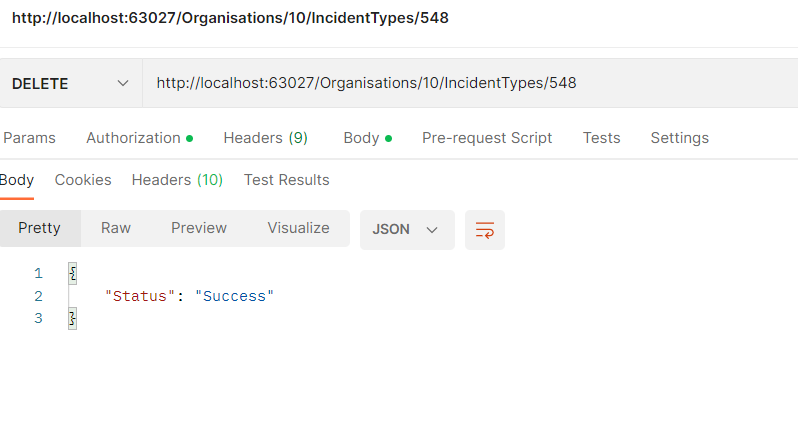
Task: View response Headers (10) tab
Action: [x=177, y=180]
